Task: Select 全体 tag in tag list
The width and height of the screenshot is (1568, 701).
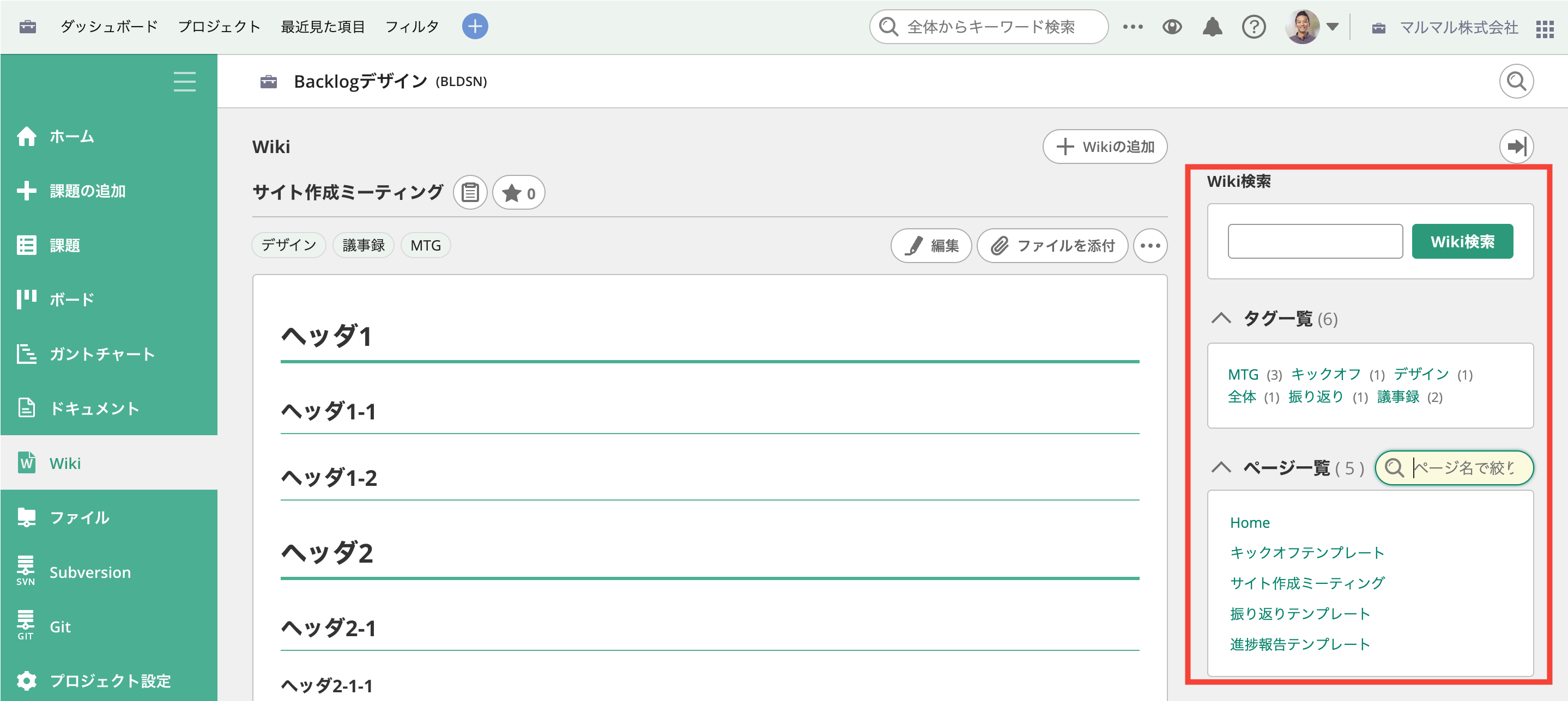Action: [1242, 397]
